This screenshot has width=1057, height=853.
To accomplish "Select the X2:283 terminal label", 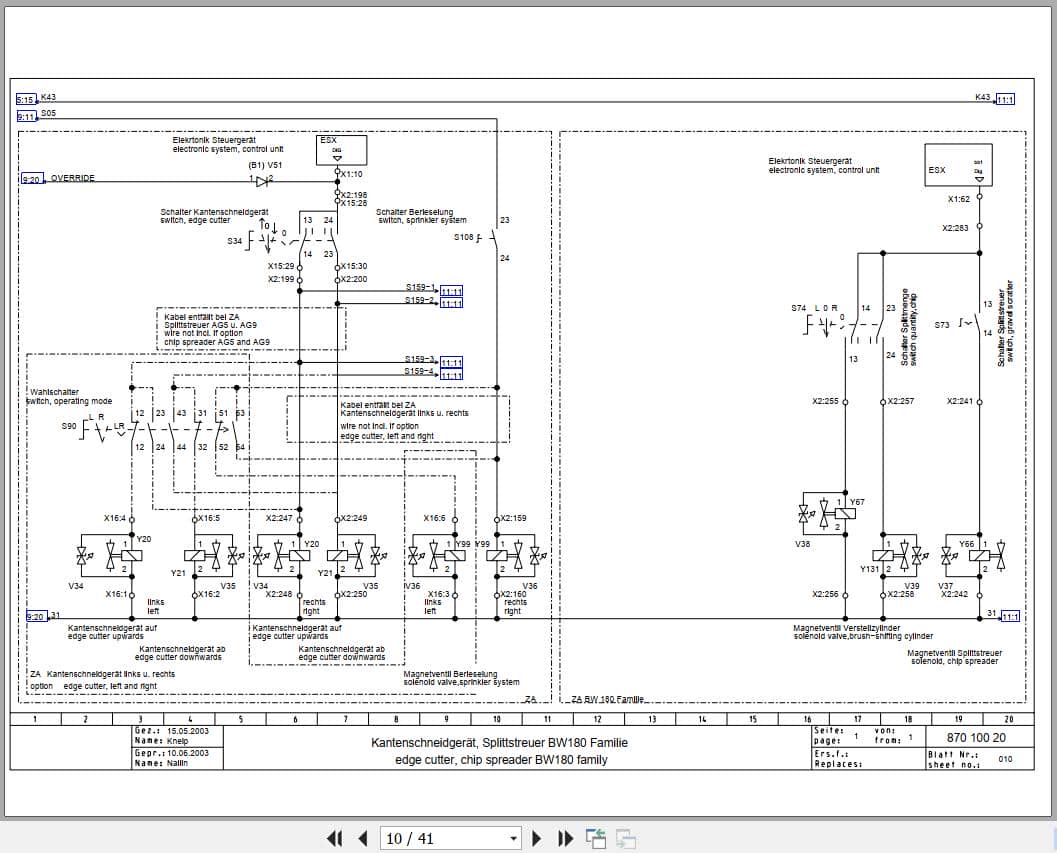I will (955, 229).
